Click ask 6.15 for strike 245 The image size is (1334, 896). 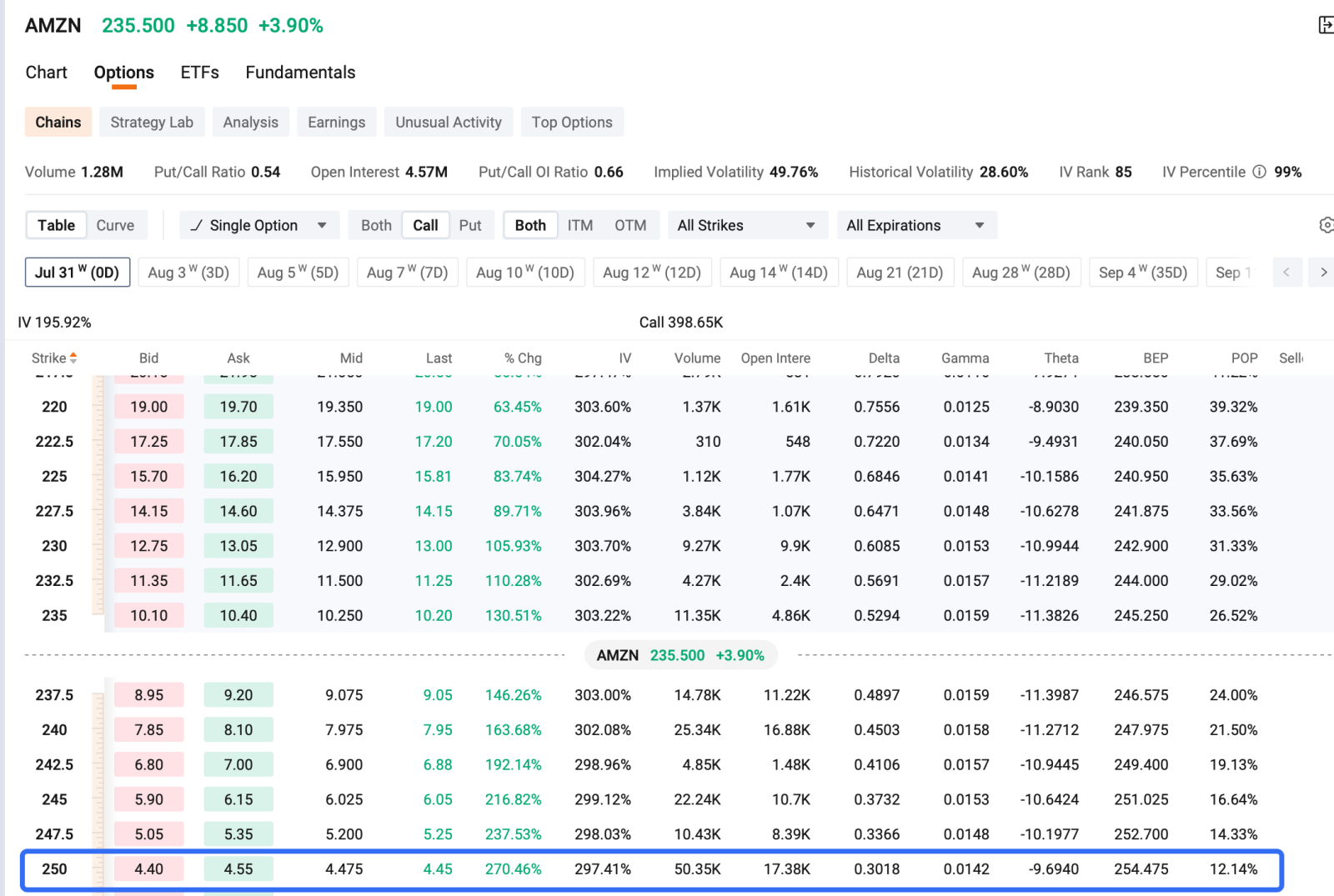coord(238,799)
